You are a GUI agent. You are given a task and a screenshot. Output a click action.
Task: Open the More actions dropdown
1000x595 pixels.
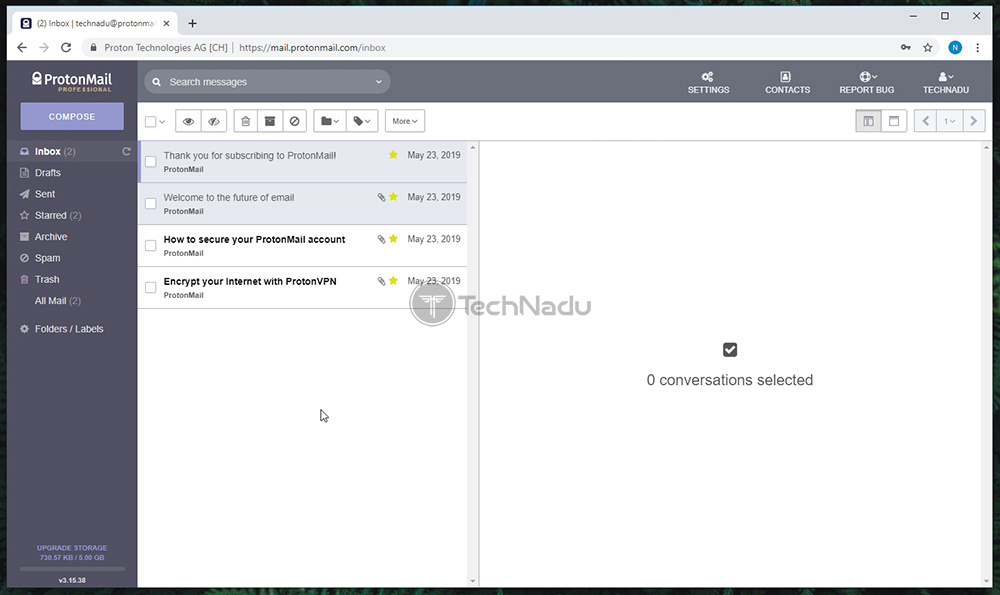tap(405, 121)
